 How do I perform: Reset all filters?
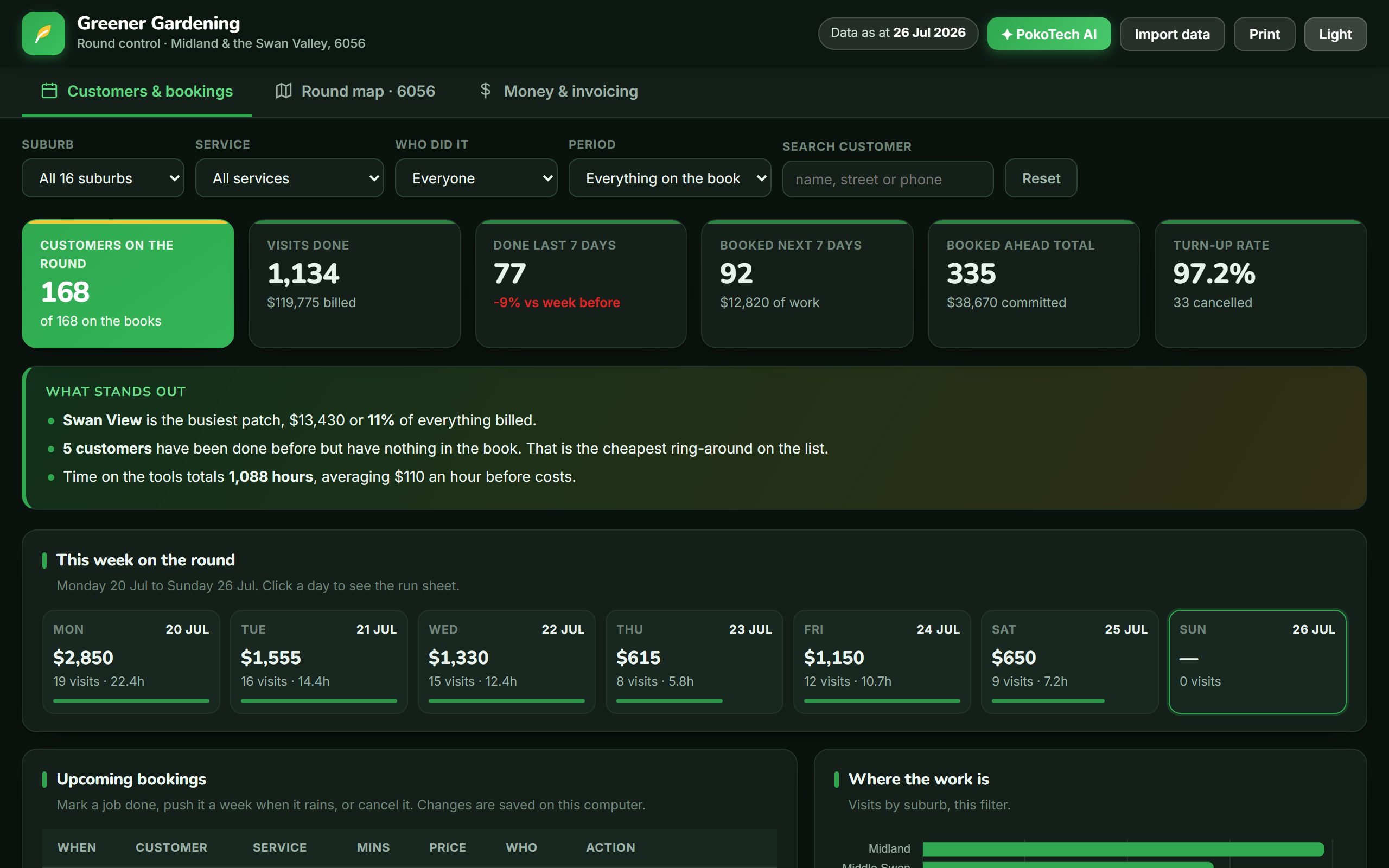(x=1041, y=178)
